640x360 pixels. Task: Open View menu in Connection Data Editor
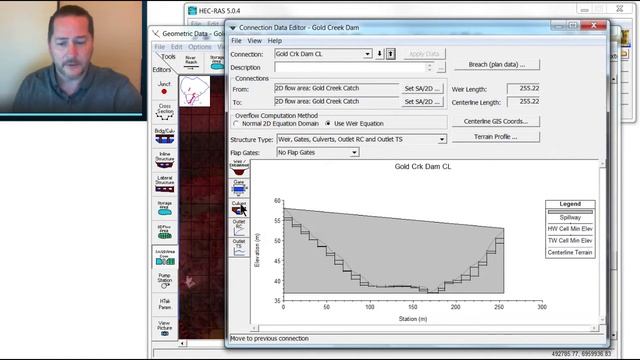(254, 41)
